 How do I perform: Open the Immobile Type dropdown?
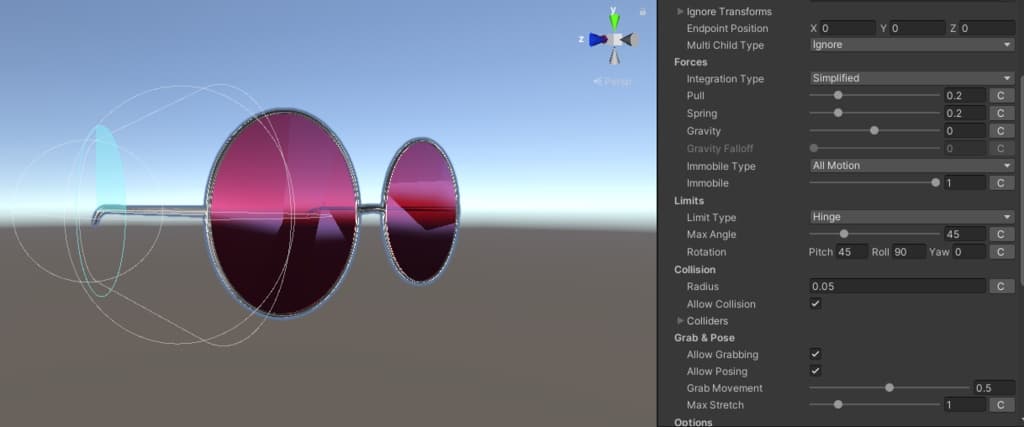(x=911, y=165)
